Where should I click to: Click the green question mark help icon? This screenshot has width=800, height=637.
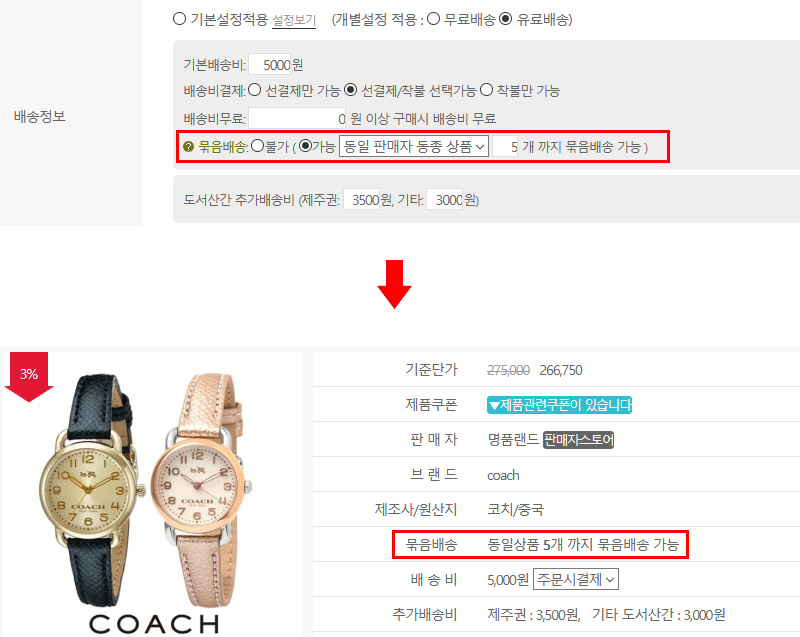click(x=188, y=147)
